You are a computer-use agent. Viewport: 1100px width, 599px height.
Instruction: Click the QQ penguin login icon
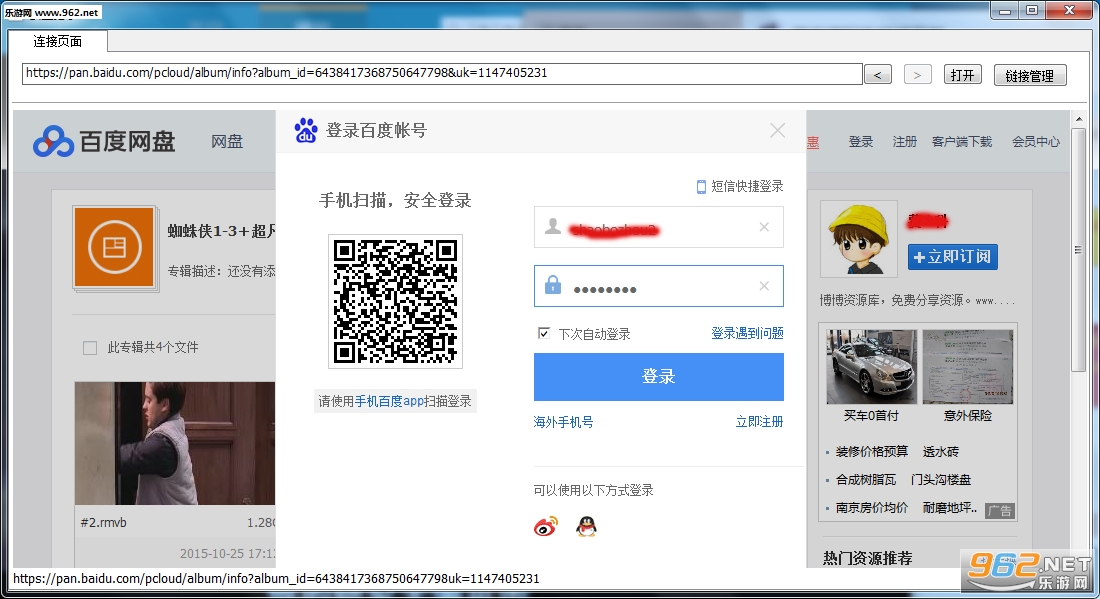click(586, 526)
